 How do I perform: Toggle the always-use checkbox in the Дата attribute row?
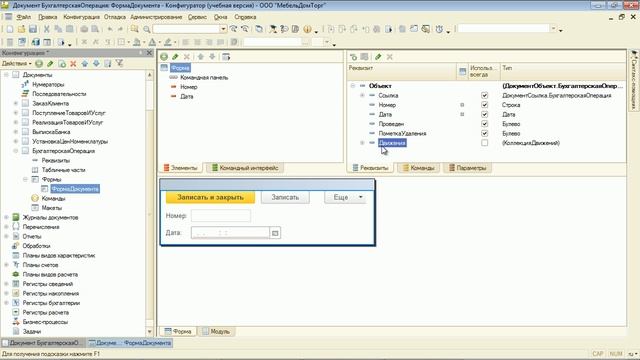coord(484,114)
